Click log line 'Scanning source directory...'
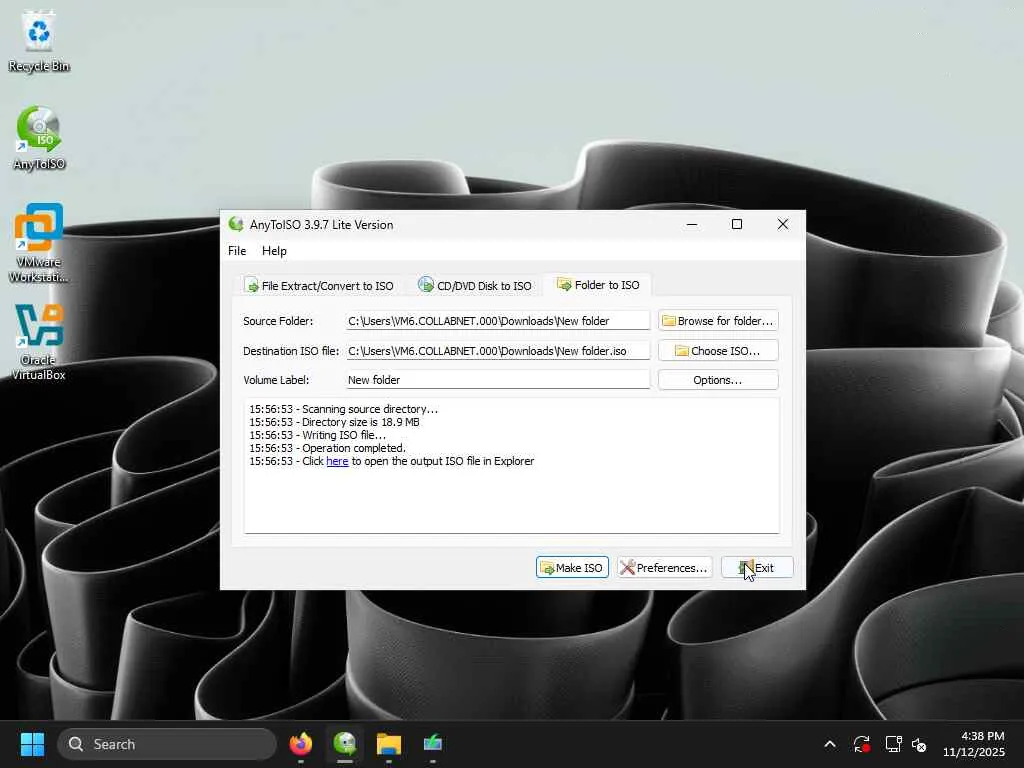The width and height of the screenshot is (1024, 768). [x=370, y=409]
